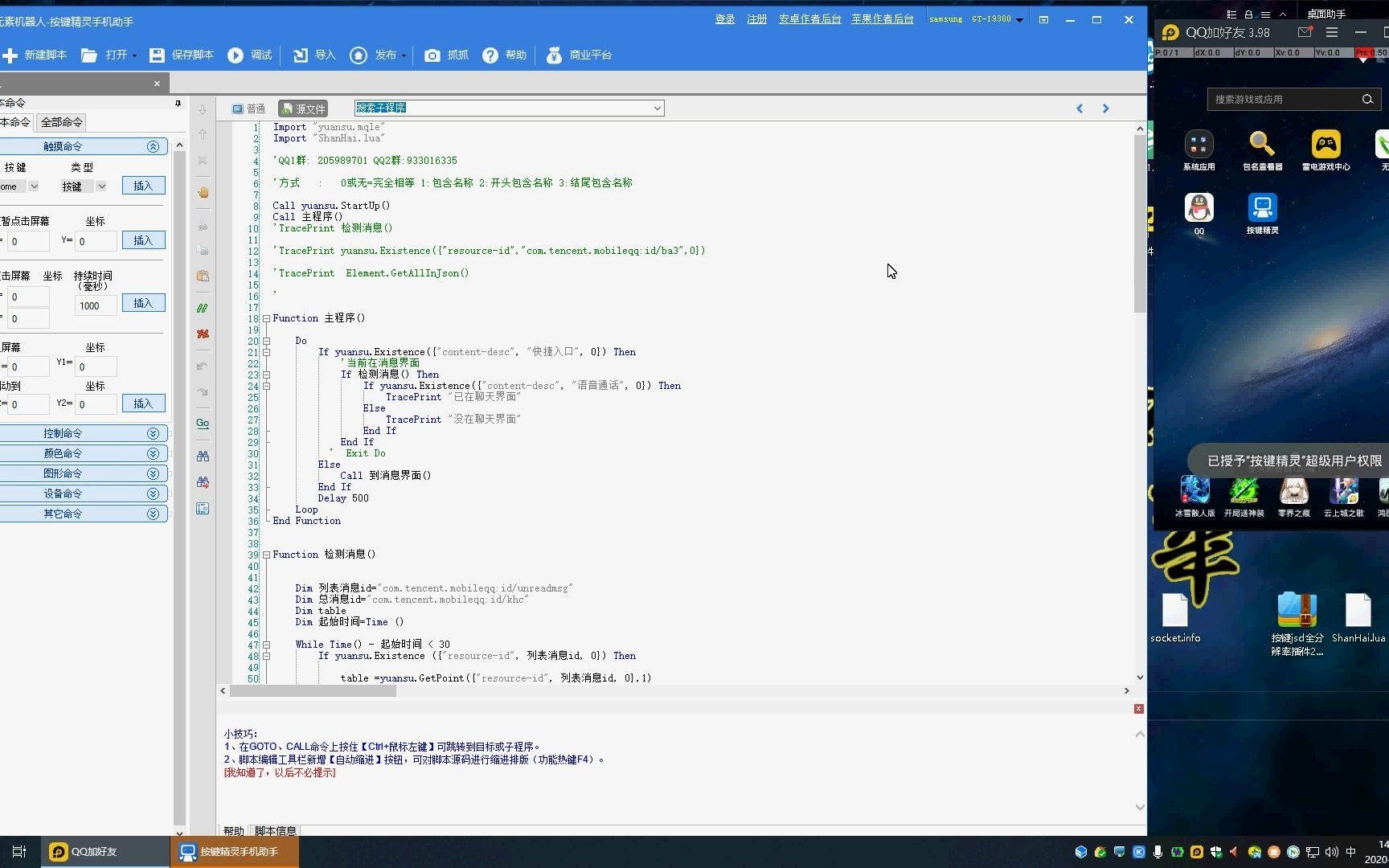The width and height of the screenshot is (1389, 868).
Task: Open the emulator hamburger menu
Action: (x=1332, y=32)
